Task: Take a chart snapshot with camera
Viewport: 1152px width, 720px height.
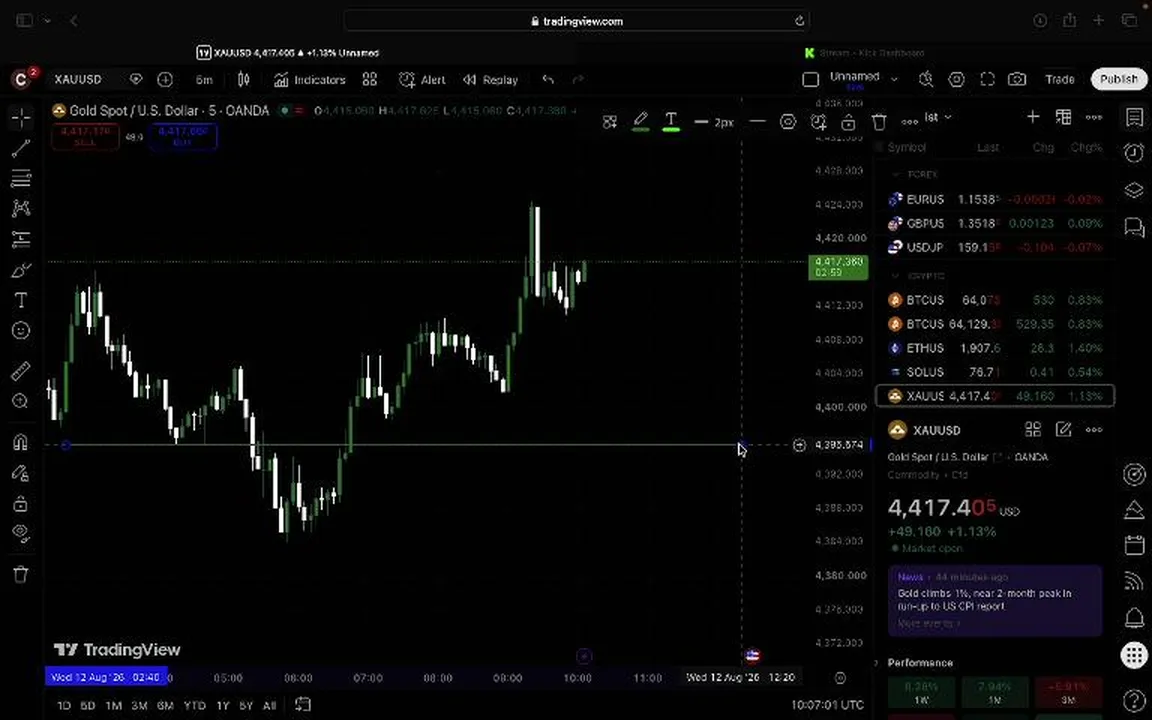Action: click(x=1017, y=79)
